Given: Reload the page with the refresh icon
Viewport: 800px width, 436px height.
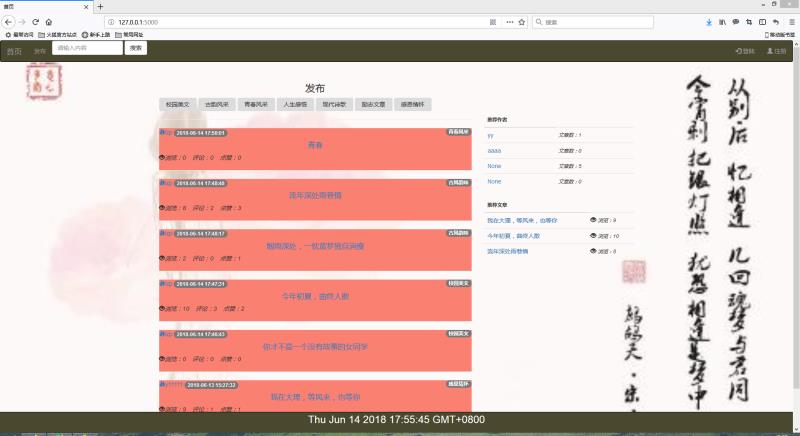Looking at the screenshot, I should [35, 22].
